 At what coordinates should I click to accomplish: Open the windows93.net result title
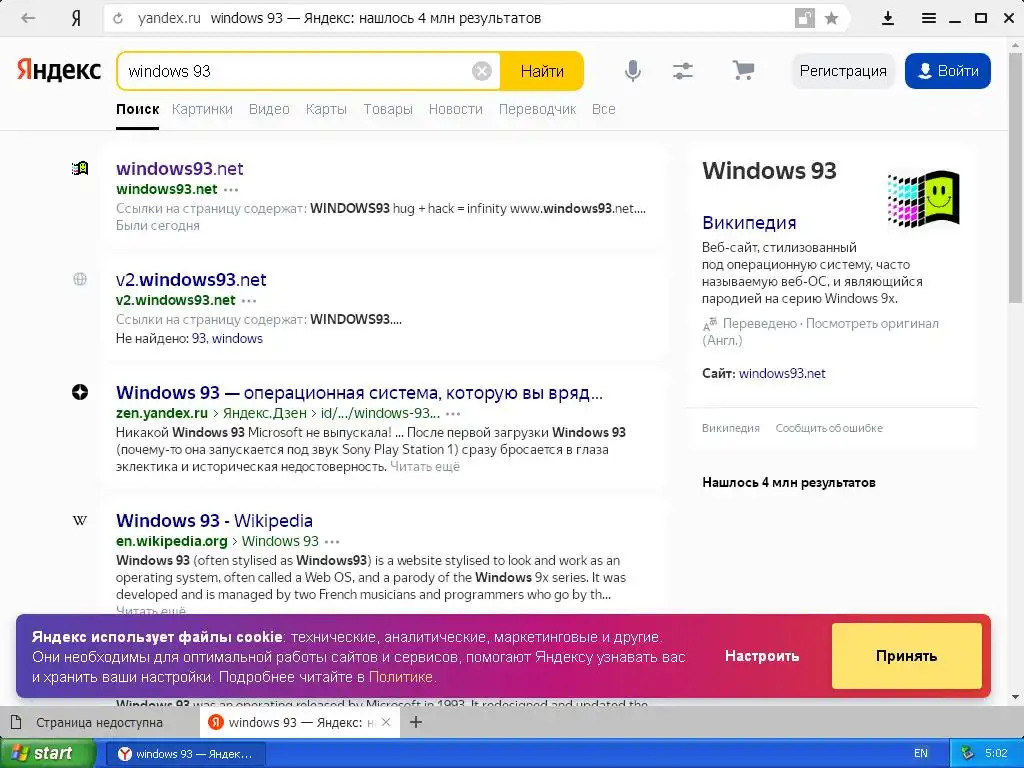point(180,168)
